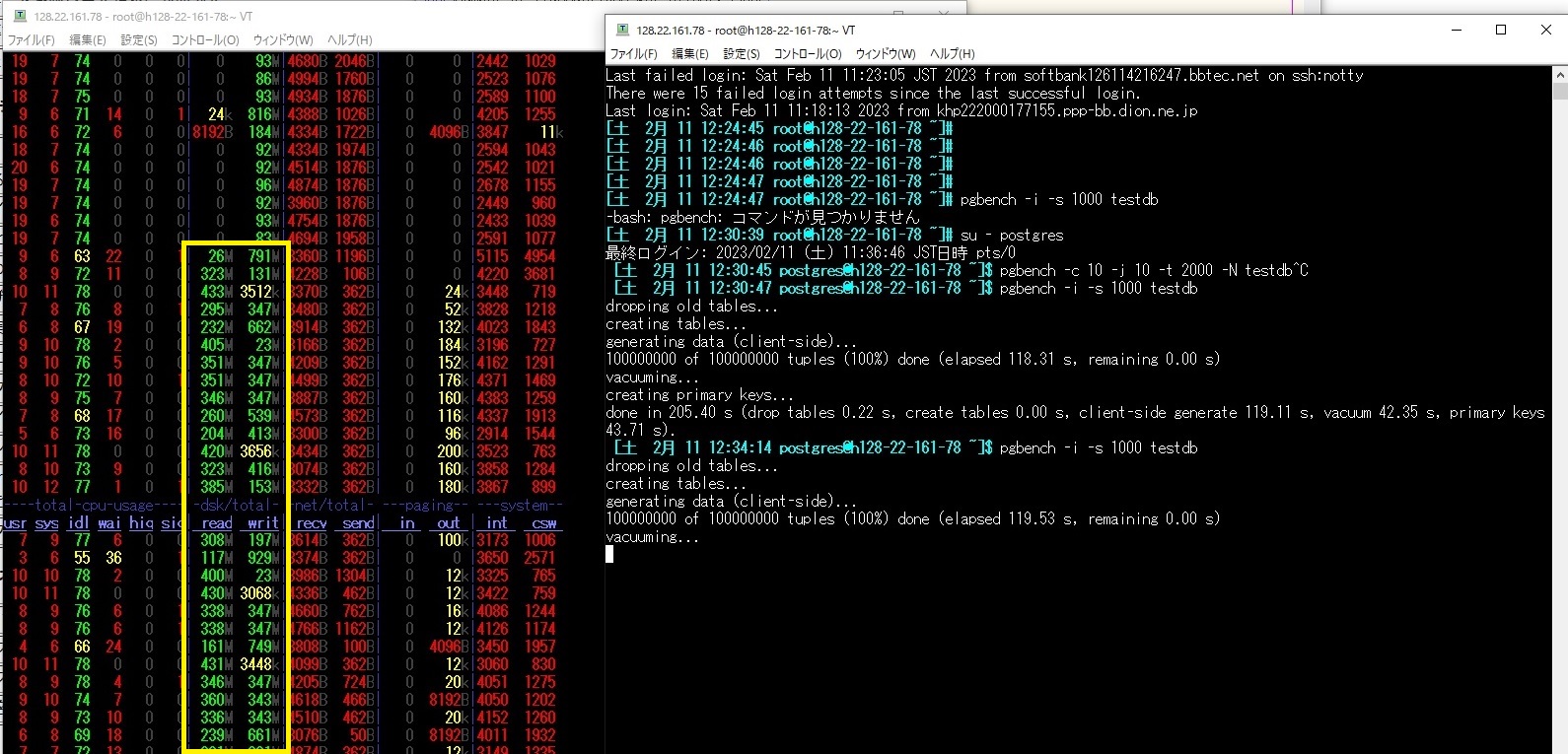
Task: Click the blinking terminal cursor block
Action: pyautogui.click(x=609, y=554)
